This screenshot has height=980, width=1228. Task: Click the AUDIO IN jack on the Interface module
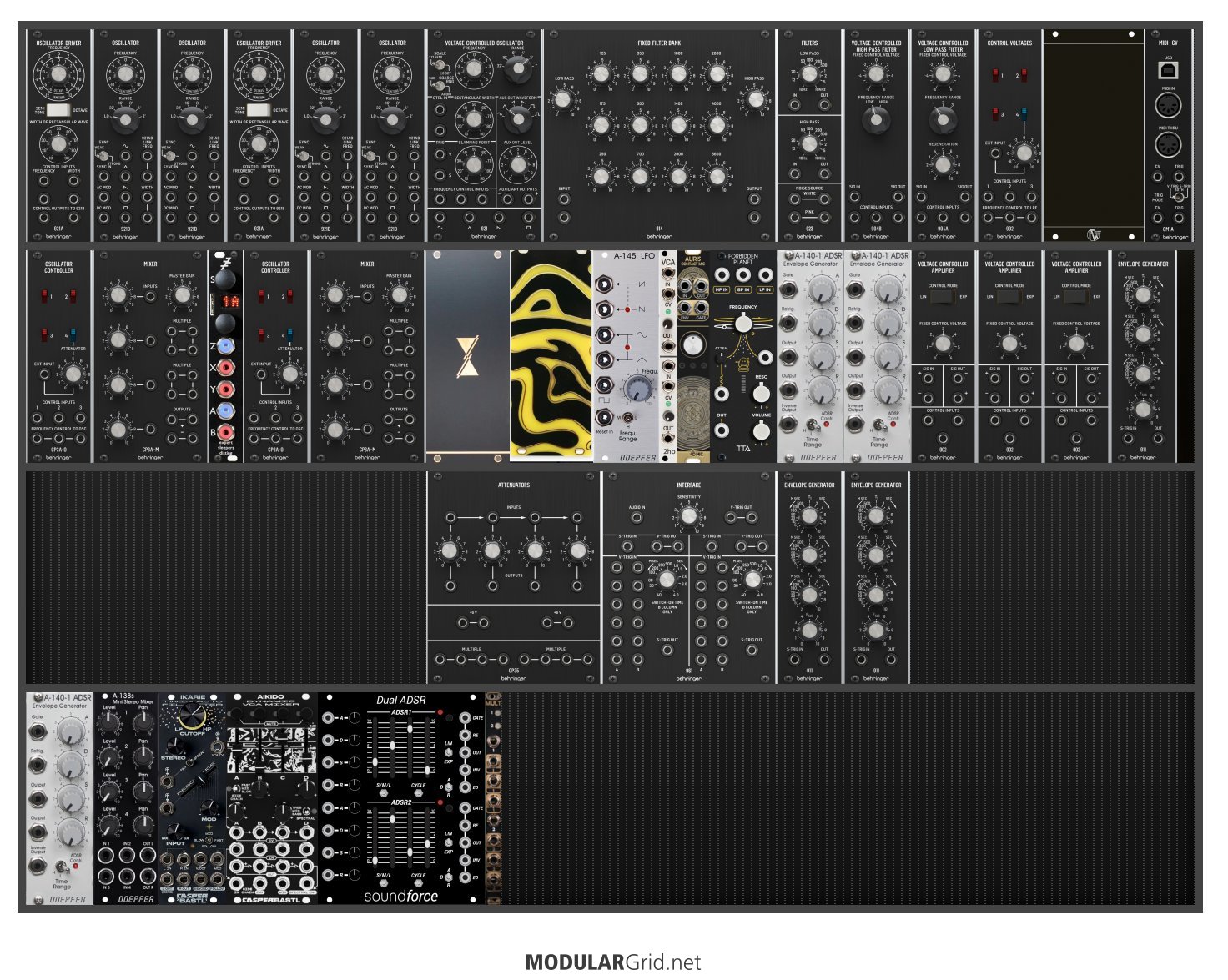(637, 517)
